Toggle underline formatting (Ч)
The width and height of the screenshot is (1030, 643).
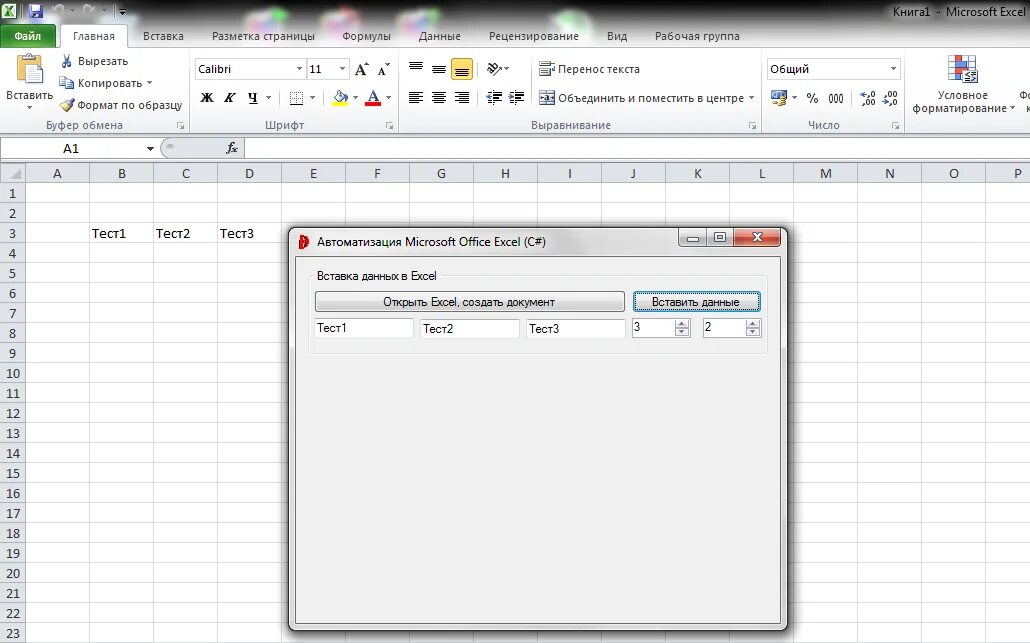253,98
